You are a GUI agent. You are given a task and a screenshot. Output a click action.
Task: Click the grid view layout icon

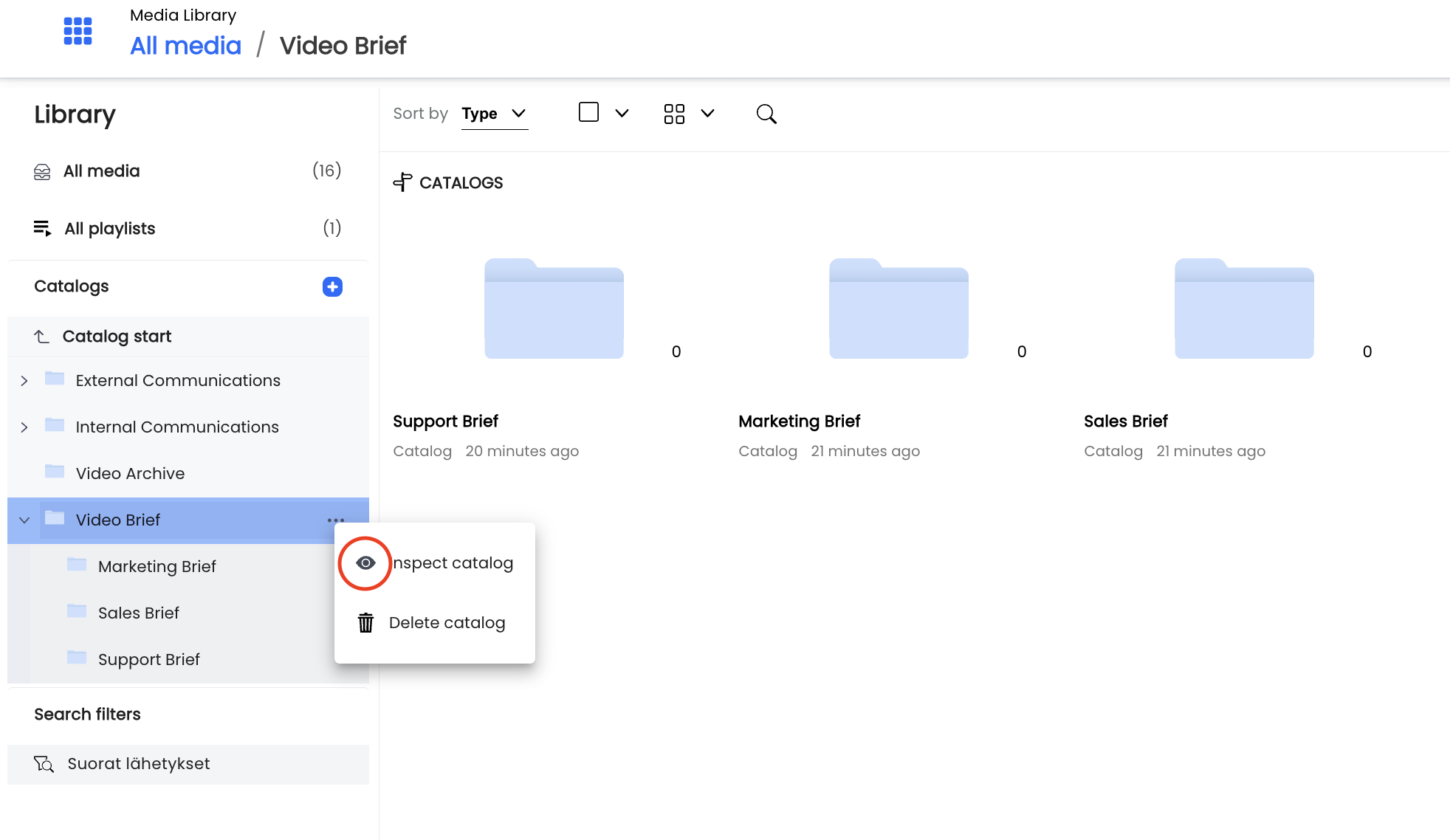674,114
